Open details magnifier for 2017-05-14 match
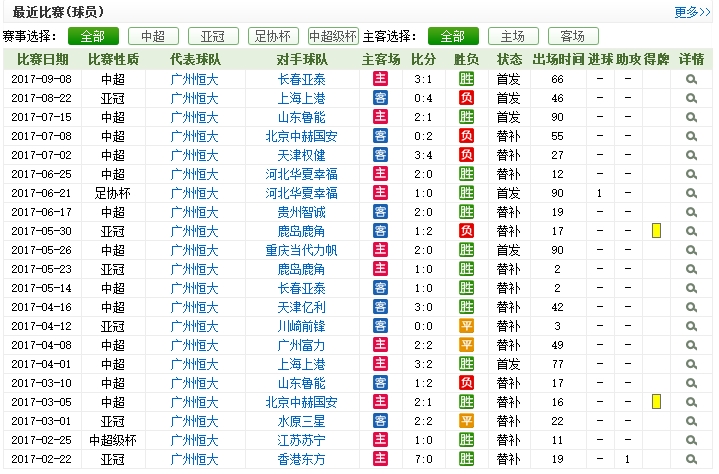 tap(691, 288)
